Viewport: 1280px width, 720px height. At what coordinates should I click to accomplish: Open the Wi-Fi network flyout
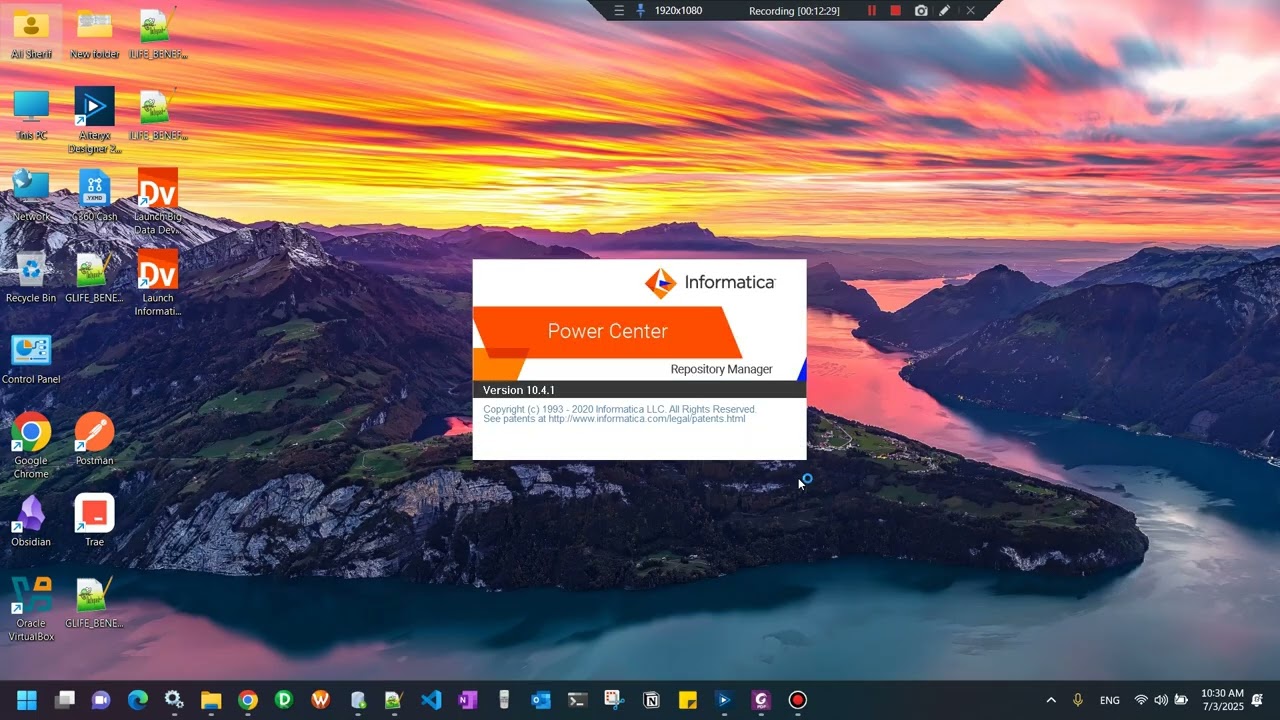(1141, 700)
